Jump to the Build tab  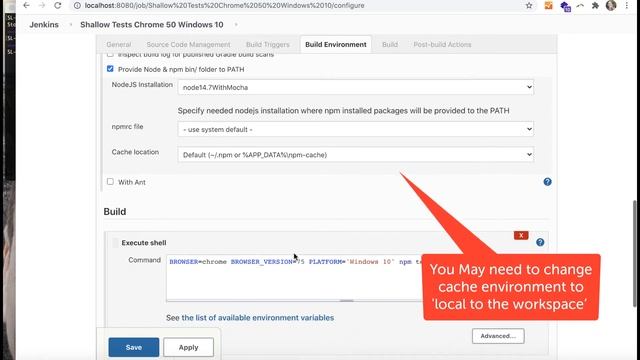click(390, 44)
